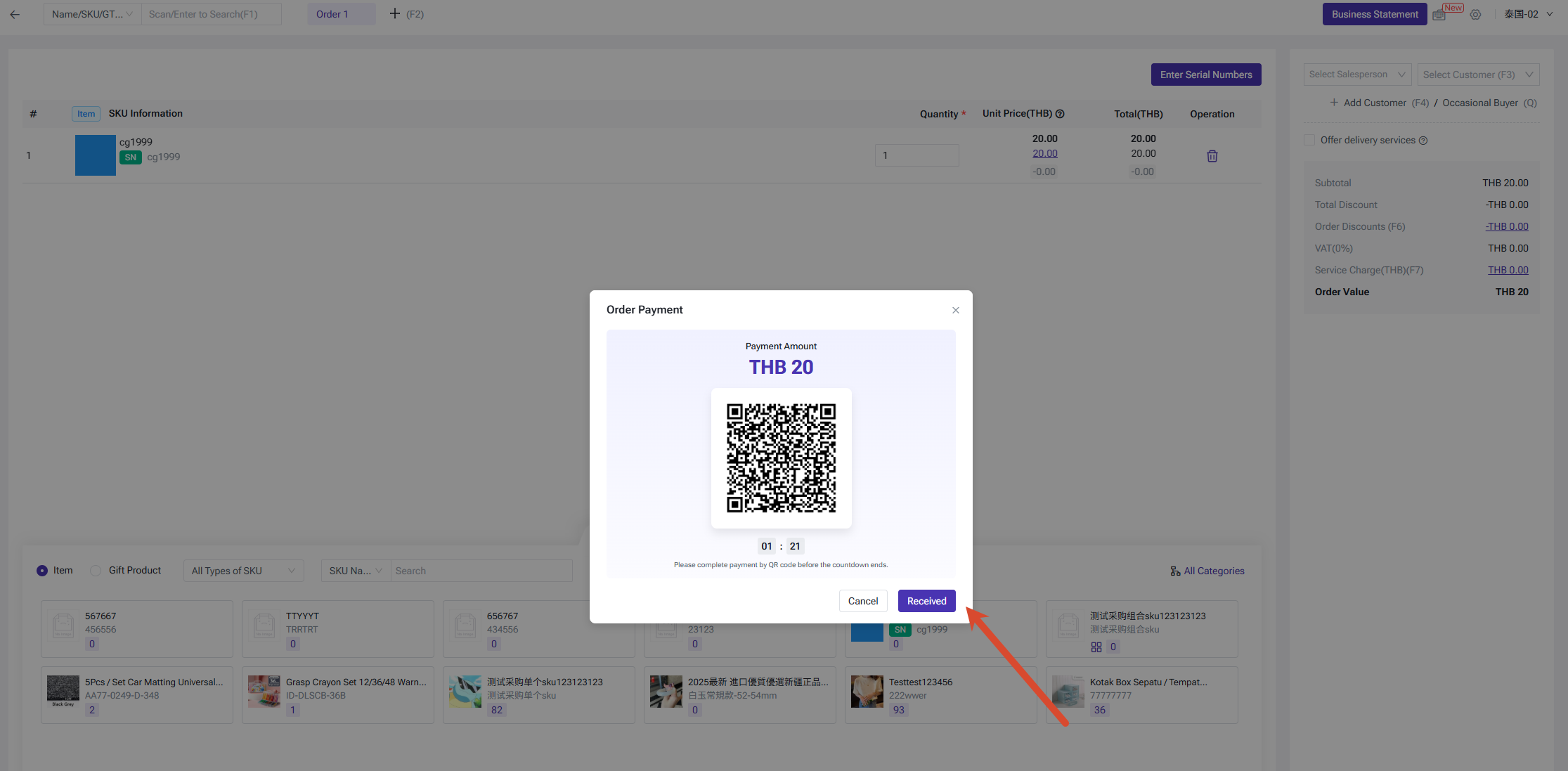The image size is (1568, 771).
Task: Click the back arrow icon
Action: pyautogui.click(x=15, y=14)
